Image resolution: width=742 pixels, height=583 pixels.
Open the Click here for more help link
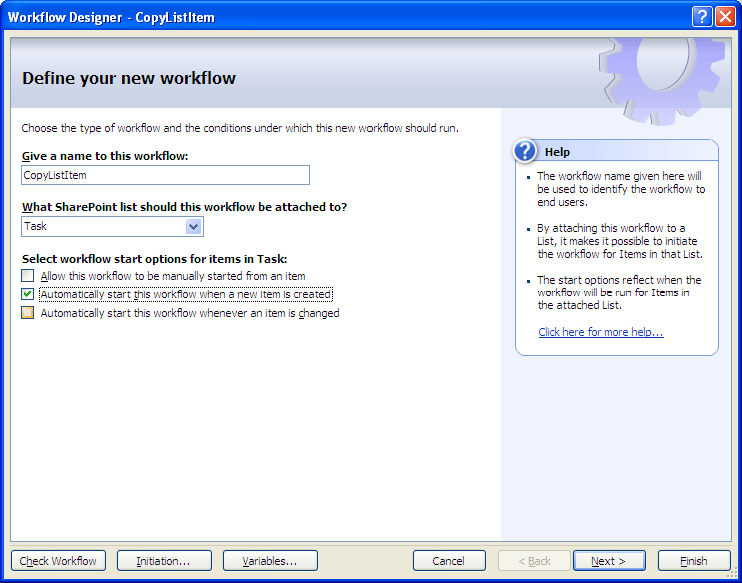point(601,332)
